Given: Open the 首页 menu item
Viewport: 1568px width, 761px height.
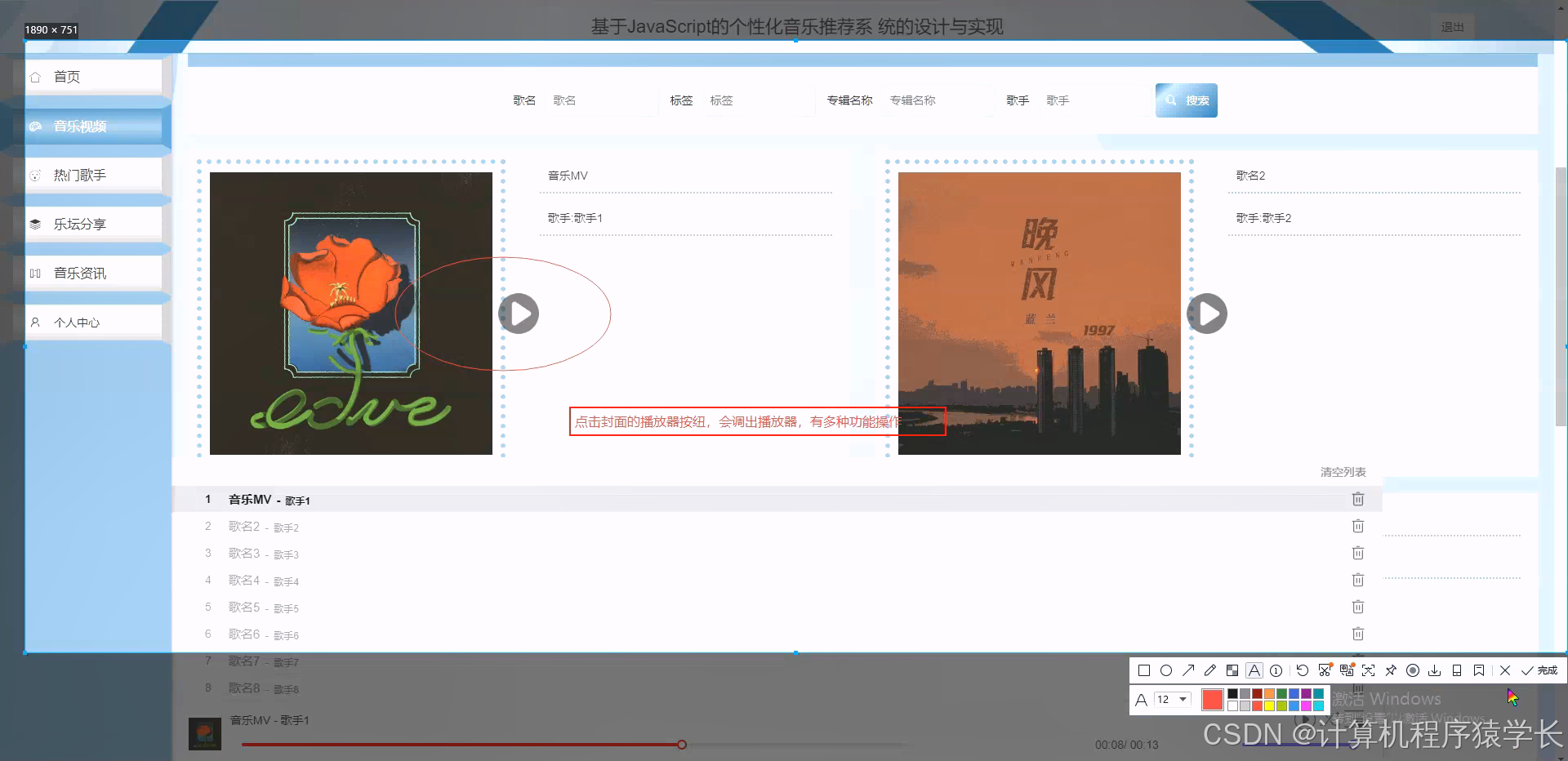Looking at the screenshot, I should (x=67, y=76).
